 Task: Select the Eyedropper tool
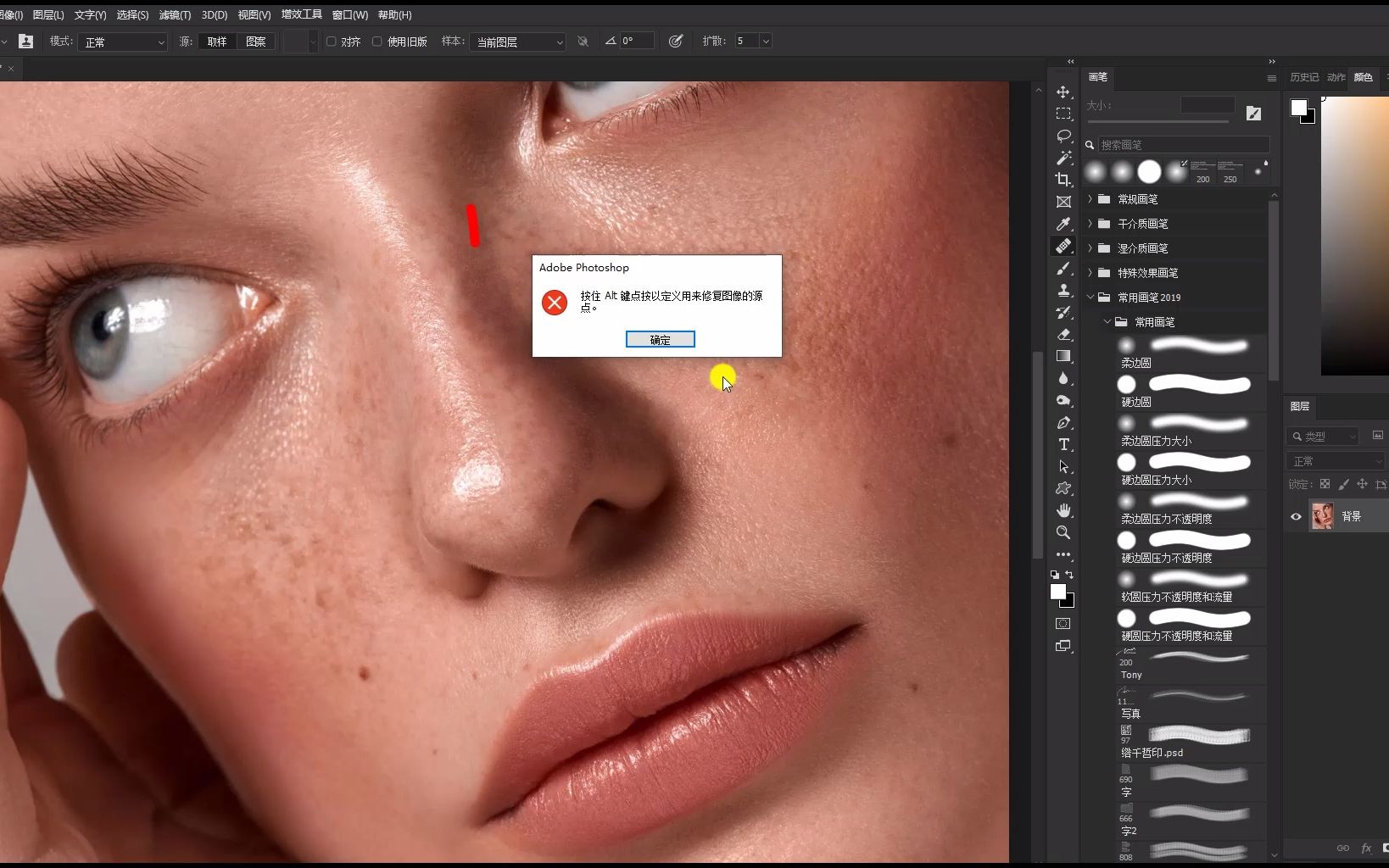click(x=1063, y=224)
